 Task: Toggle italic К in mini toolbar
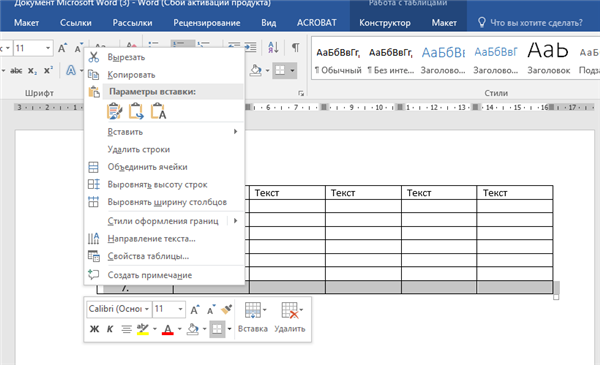tap(110, 329)
